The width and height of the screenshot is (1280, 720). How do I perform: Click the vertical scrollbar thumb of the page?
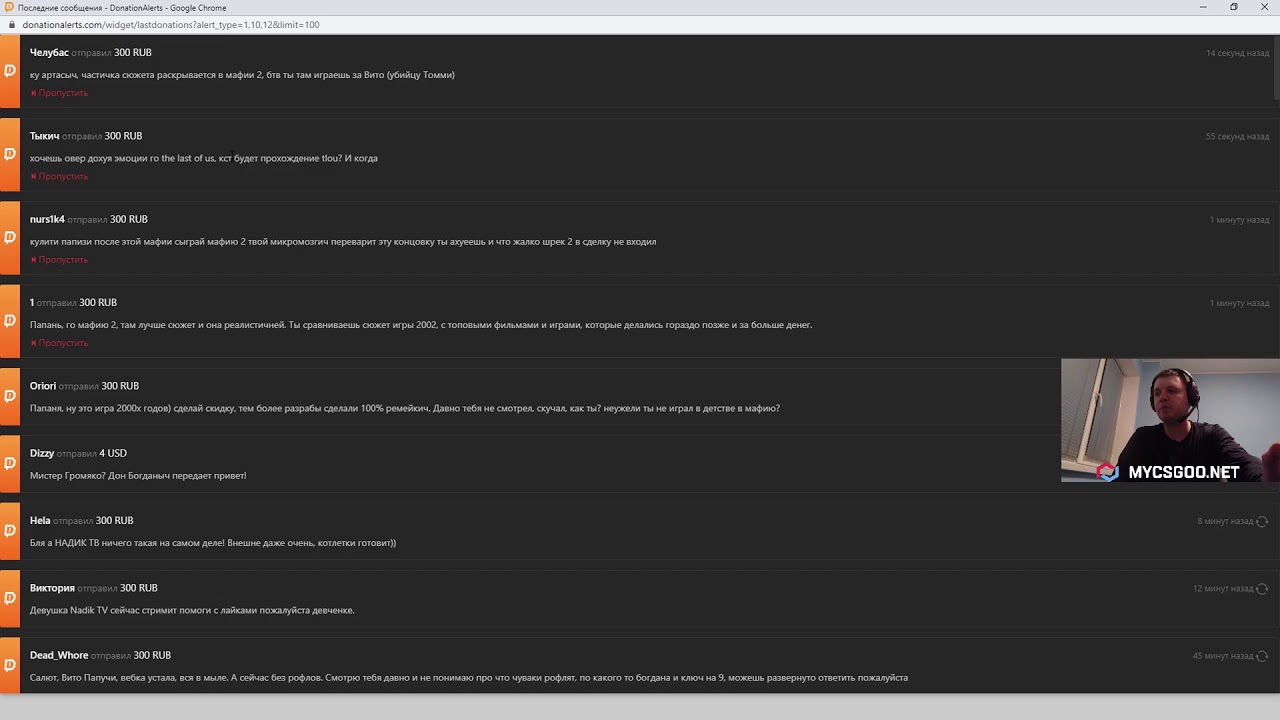1276,68
